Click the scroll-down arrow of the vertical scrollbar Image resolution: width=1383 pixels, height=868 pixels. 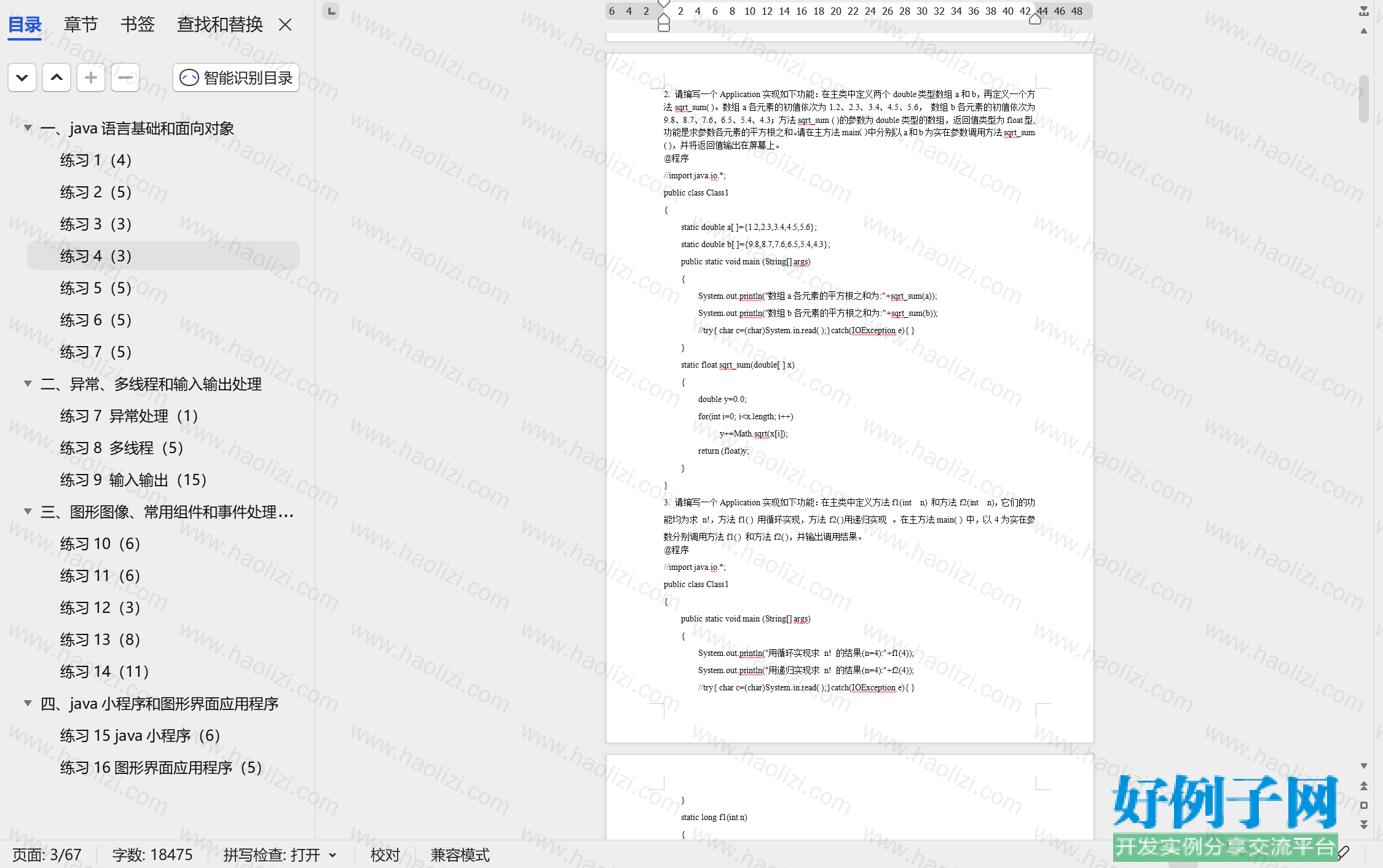1364,766
